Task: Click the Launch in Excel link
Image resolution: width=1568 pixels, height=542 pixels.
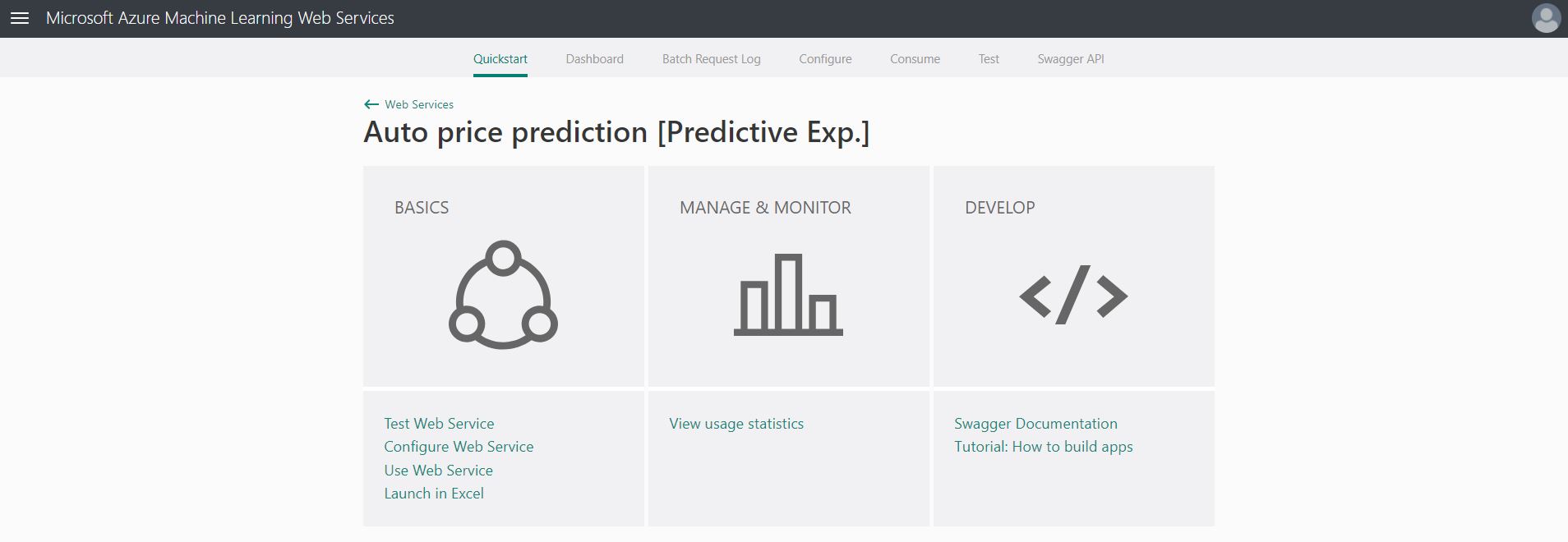Action: coord(434,494)
